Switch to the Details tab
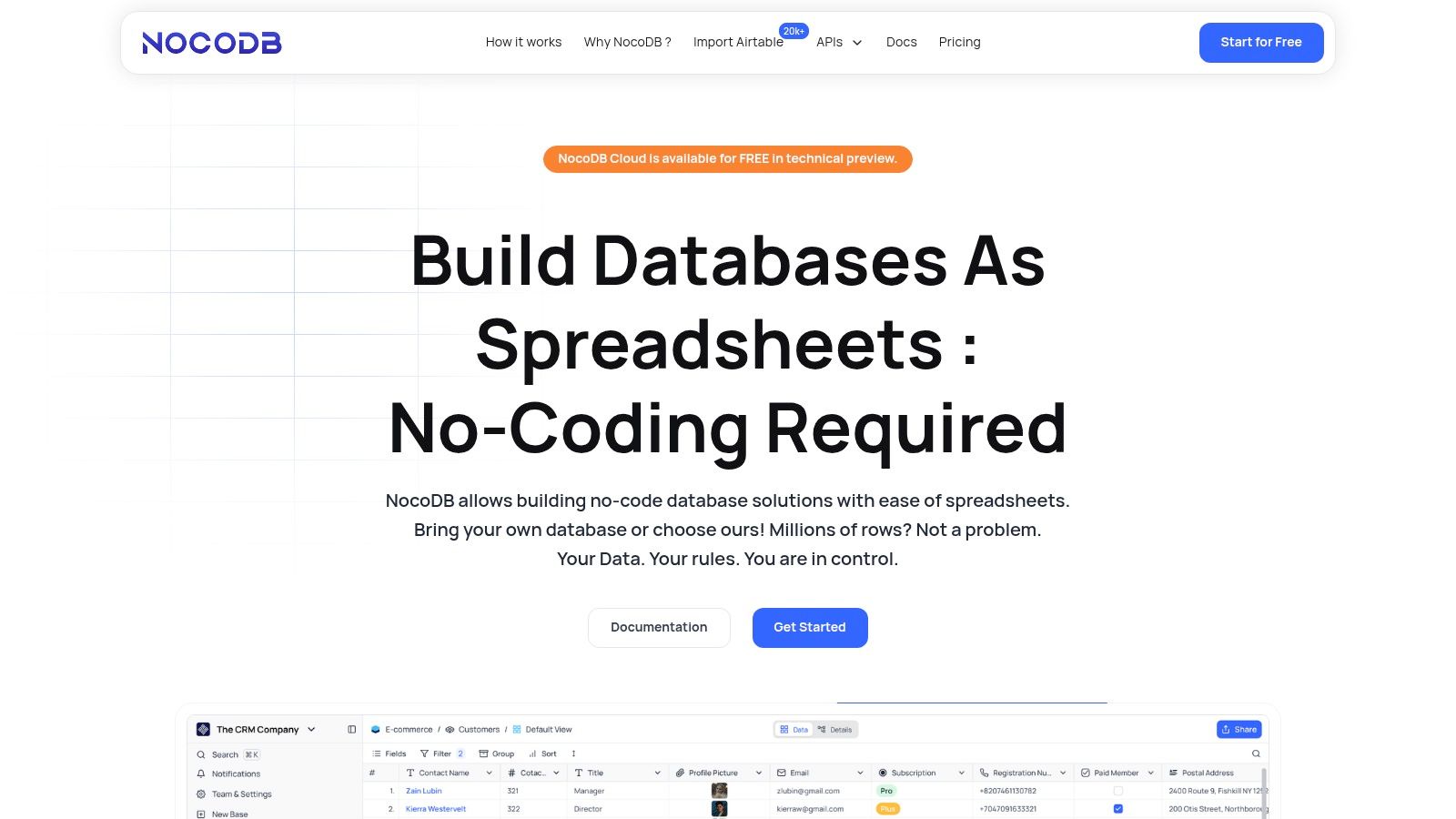Viewport: 1456px width, 819px height. point(833,729)
